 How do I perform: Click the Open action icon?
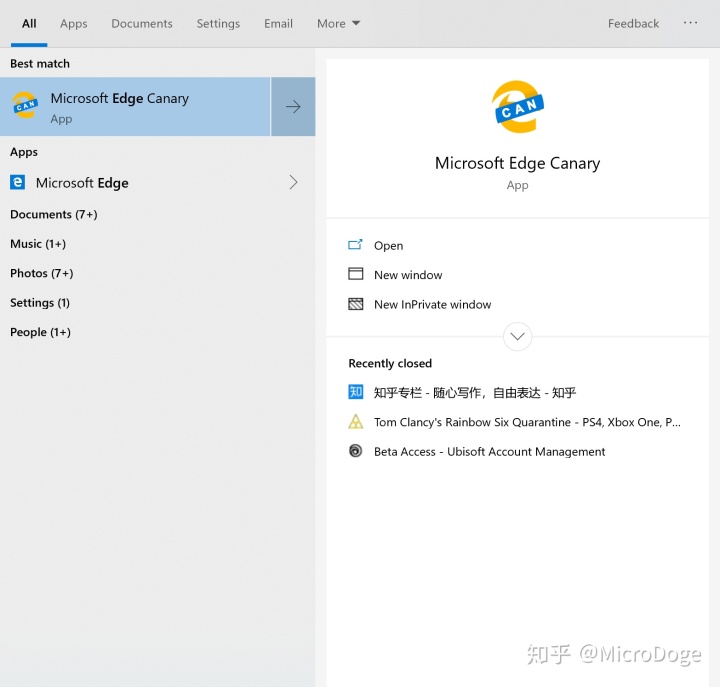355,245
